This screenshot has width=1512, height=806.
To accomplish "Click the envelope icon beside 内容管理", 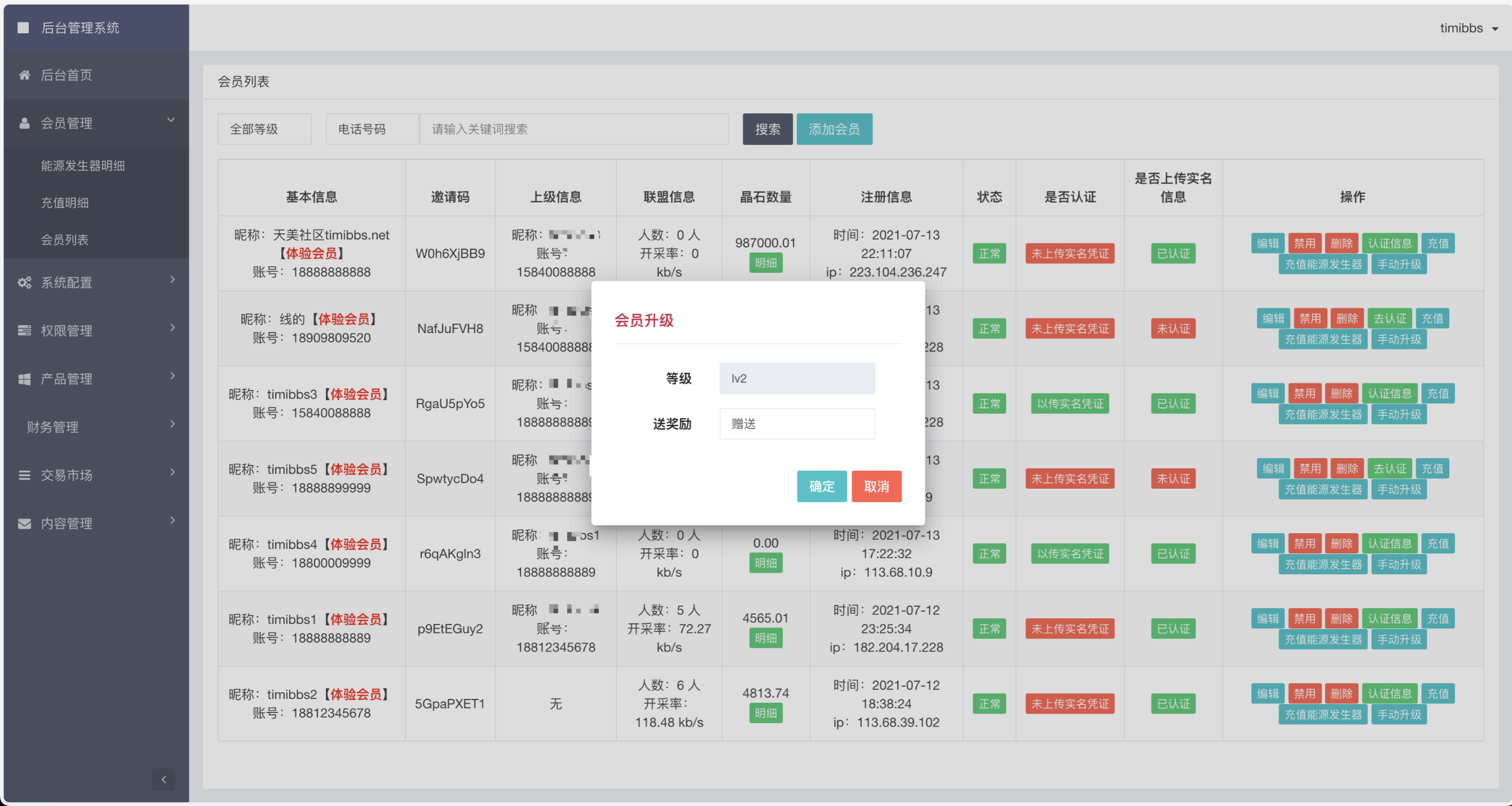I will click(24, 523).
